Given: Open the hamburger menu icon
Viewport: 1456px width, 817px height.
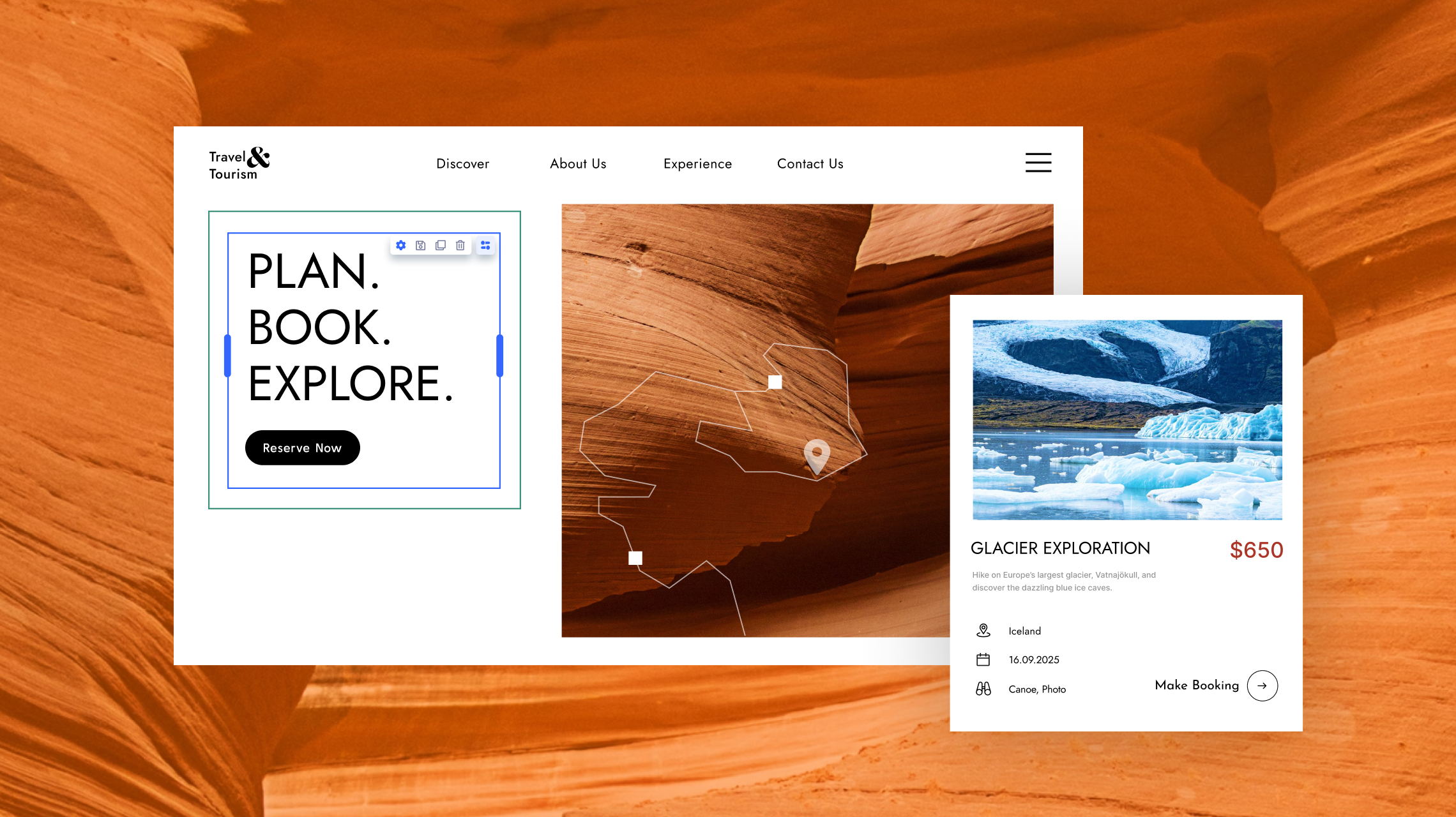Looking at the screenshot, I should coord(1038,163).
